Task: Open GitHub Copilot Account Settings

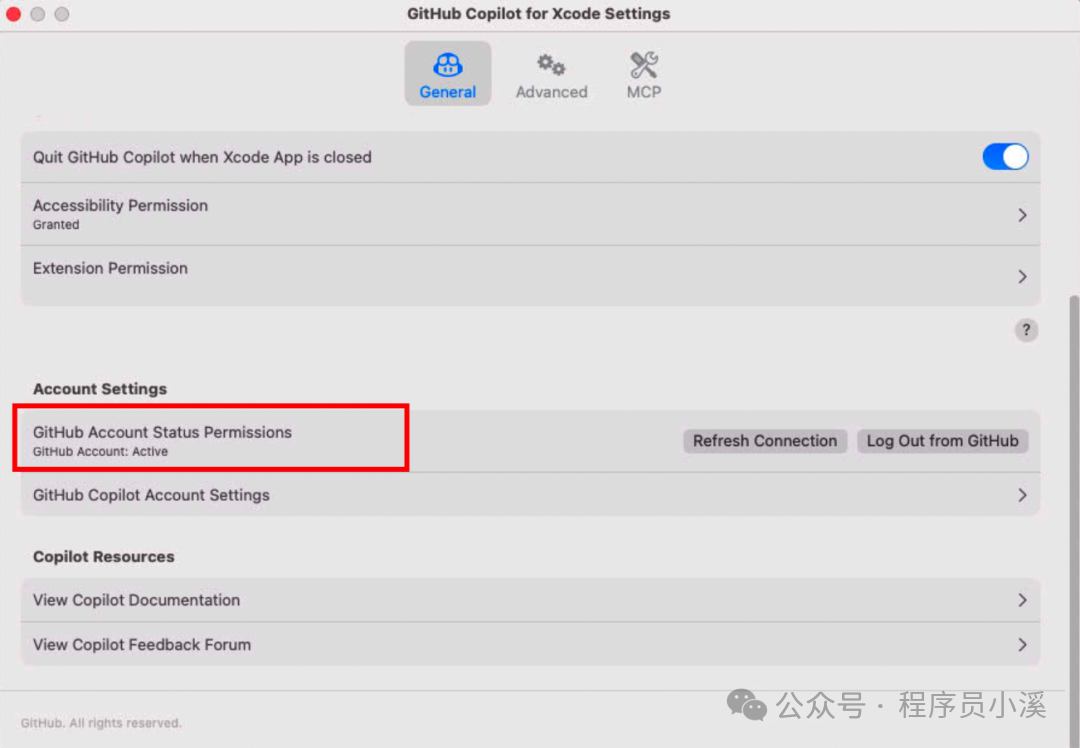Action: pyautogui.click(x=530, y=494)
